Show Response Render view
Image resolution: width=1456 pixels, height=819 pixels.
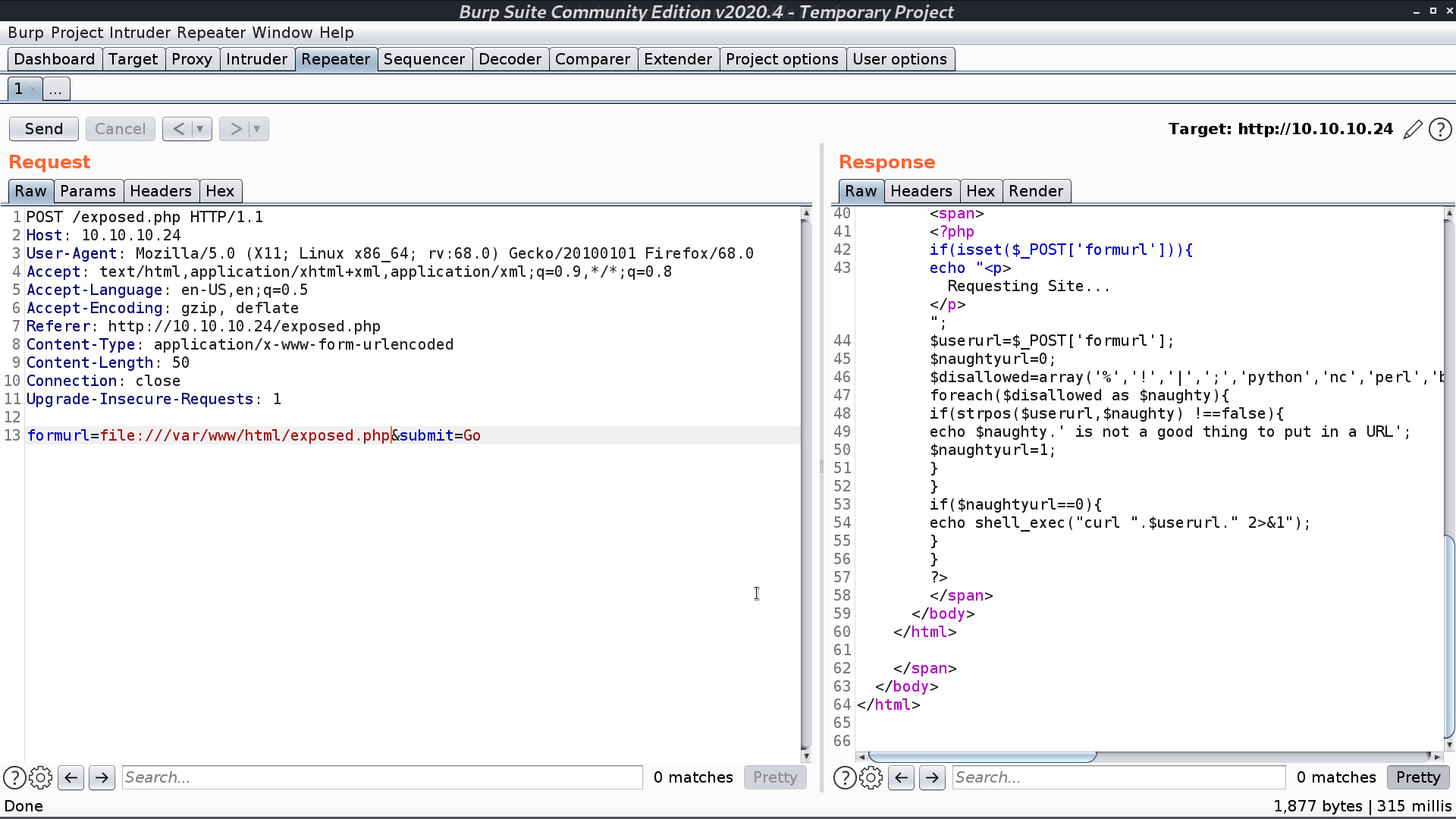pos(1037,191)
